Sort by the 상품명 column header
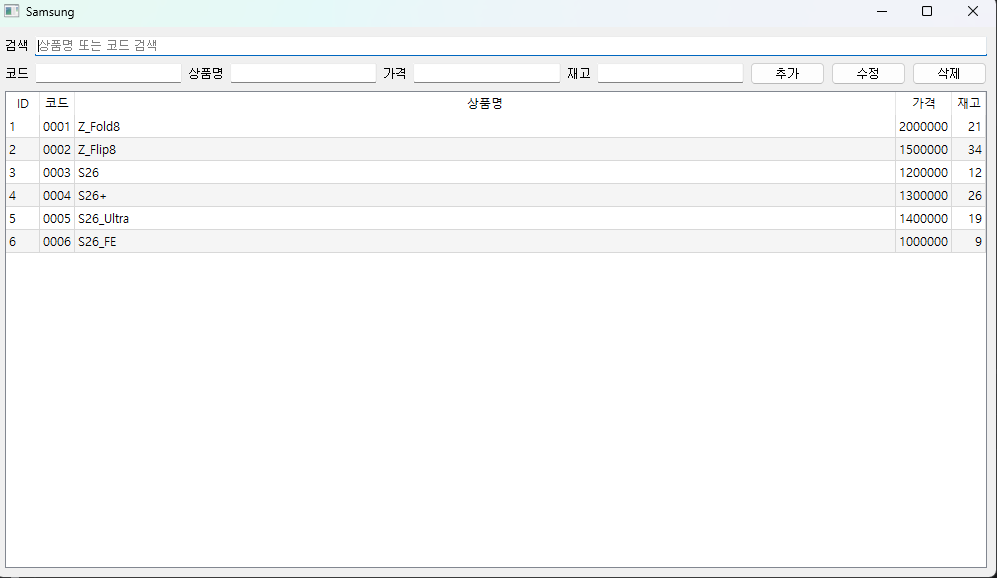997x578 pixels. click(485, 104)
